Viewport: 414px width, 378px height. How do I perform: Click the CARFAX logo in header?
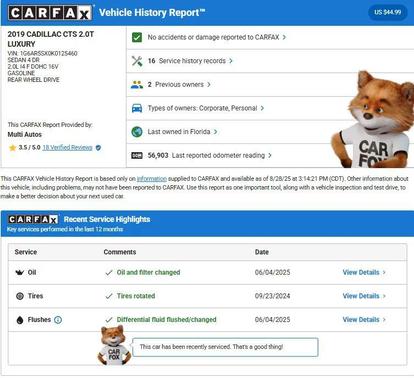(50, 13)
